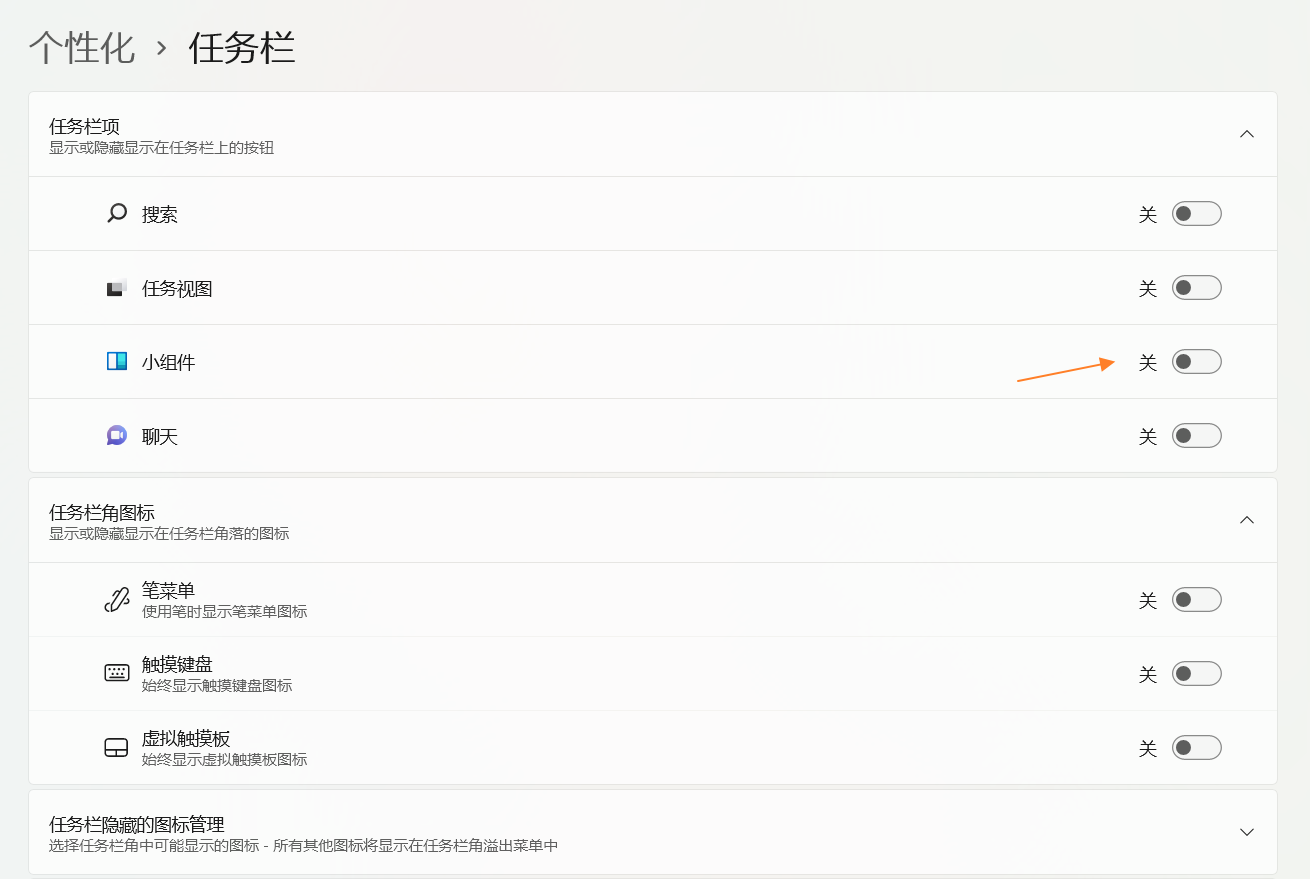
Task: Toggle the 虚拟触摸板 switch
Action: [x=1197, y=748]
